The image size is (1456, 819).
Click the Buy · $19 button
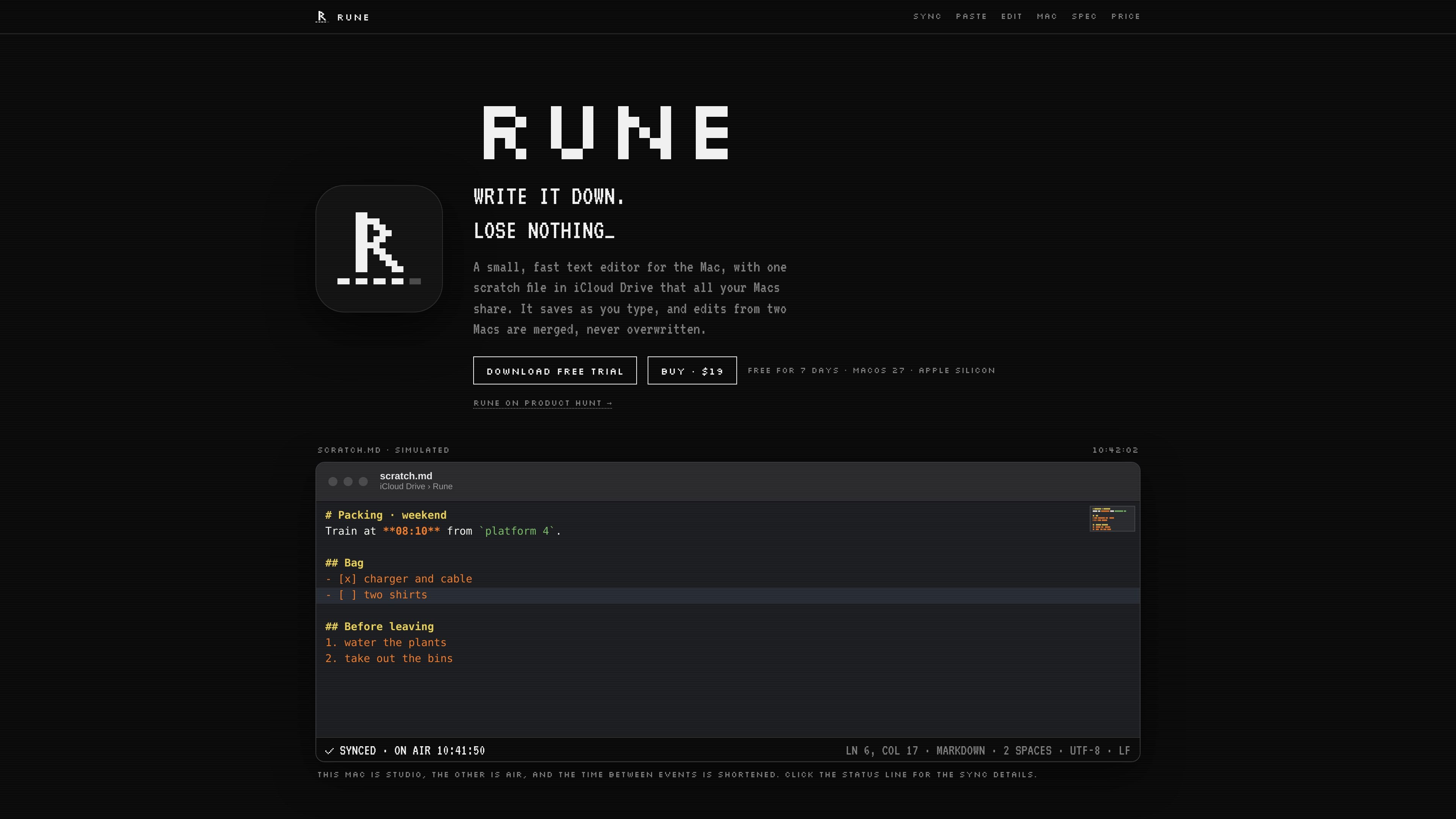pyautogui.click(x=692, y=371)
